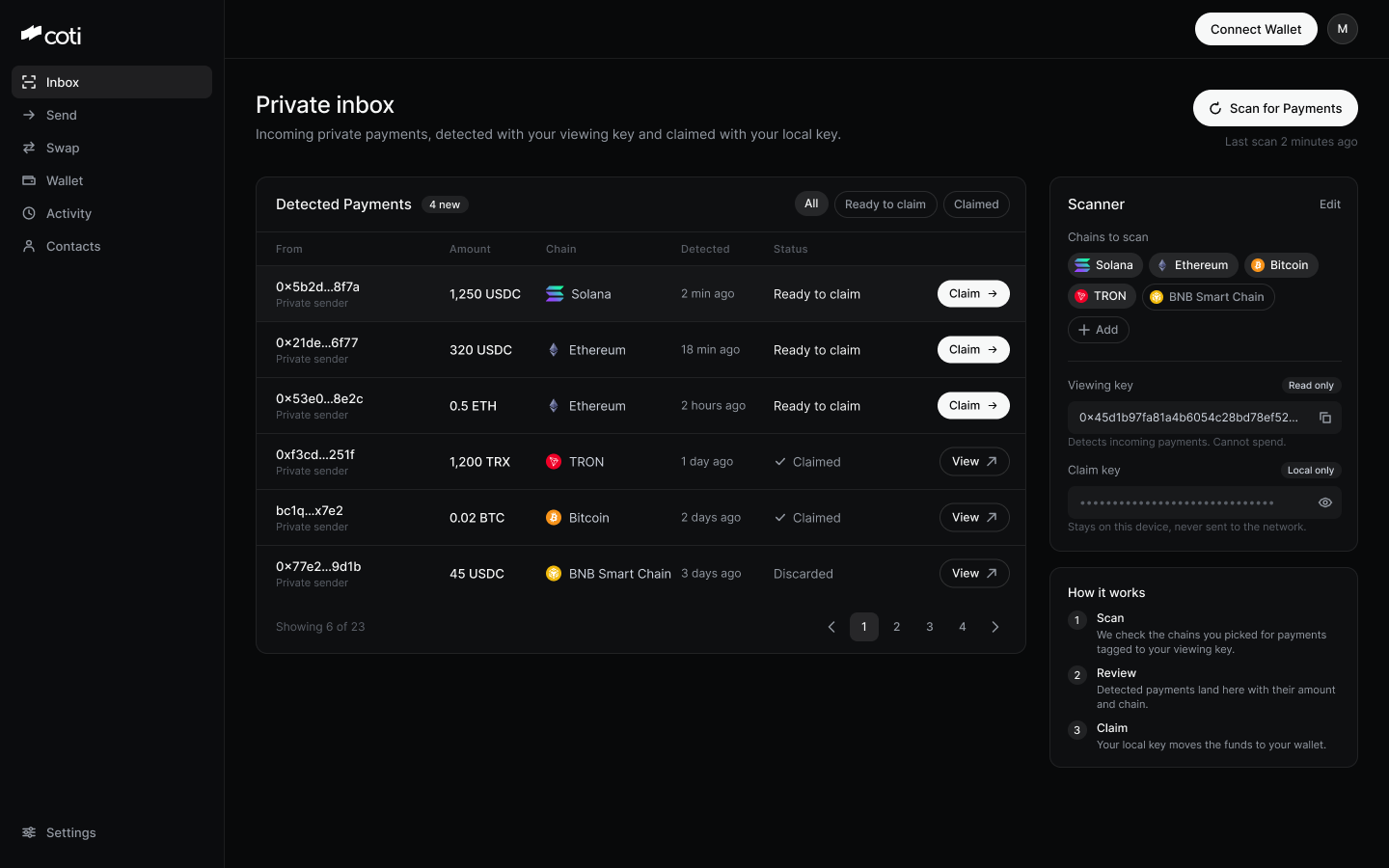
Task: Open Settings at sidebar bottom
Action: (112, 832)
